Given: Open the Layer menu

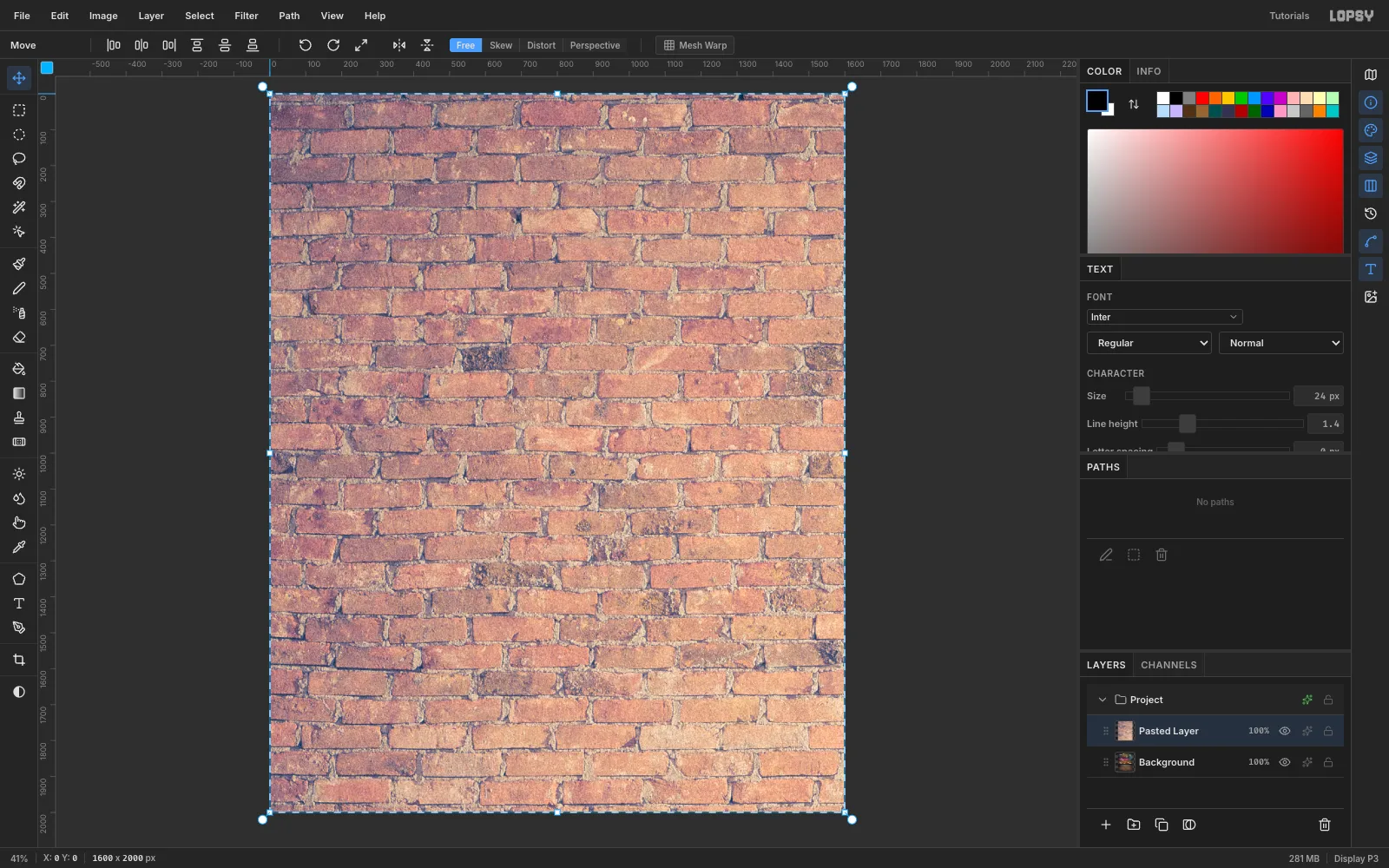Looking at the screenshot, I should [x=151, y=16].
